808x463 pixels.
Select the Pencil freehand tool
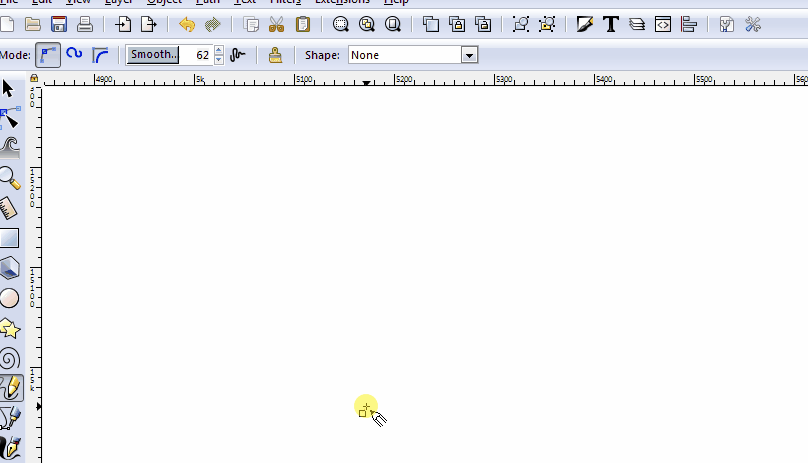tap(11, 388)
